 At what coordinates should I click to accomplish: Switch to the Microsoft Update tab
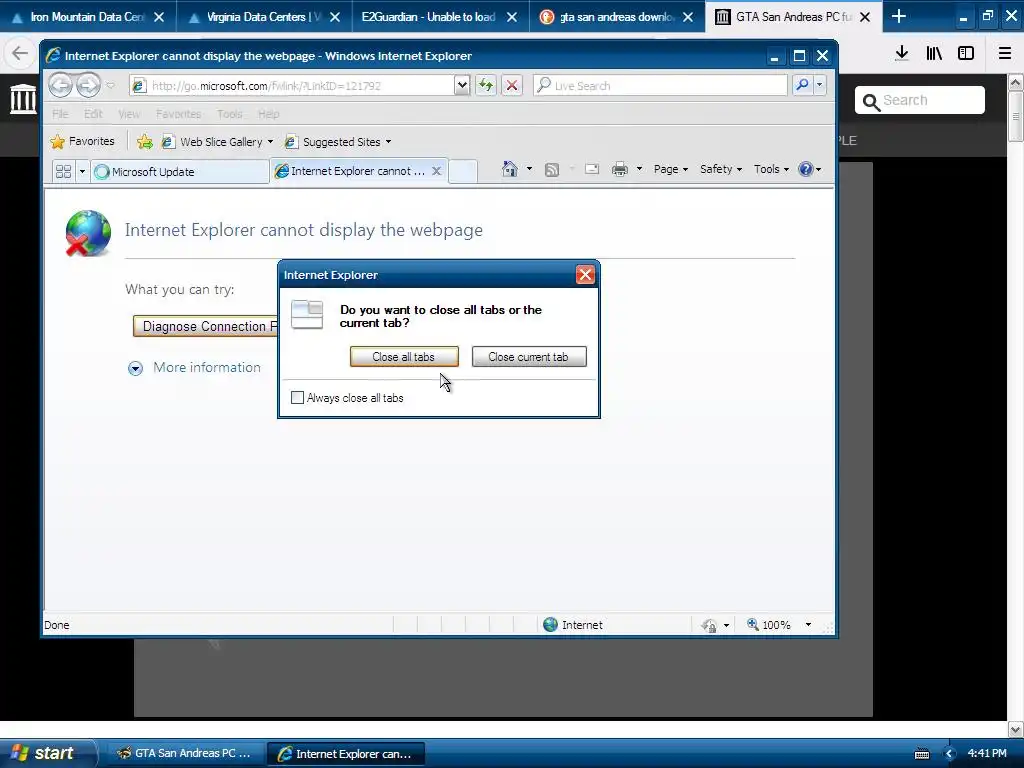tap(180, 172)
